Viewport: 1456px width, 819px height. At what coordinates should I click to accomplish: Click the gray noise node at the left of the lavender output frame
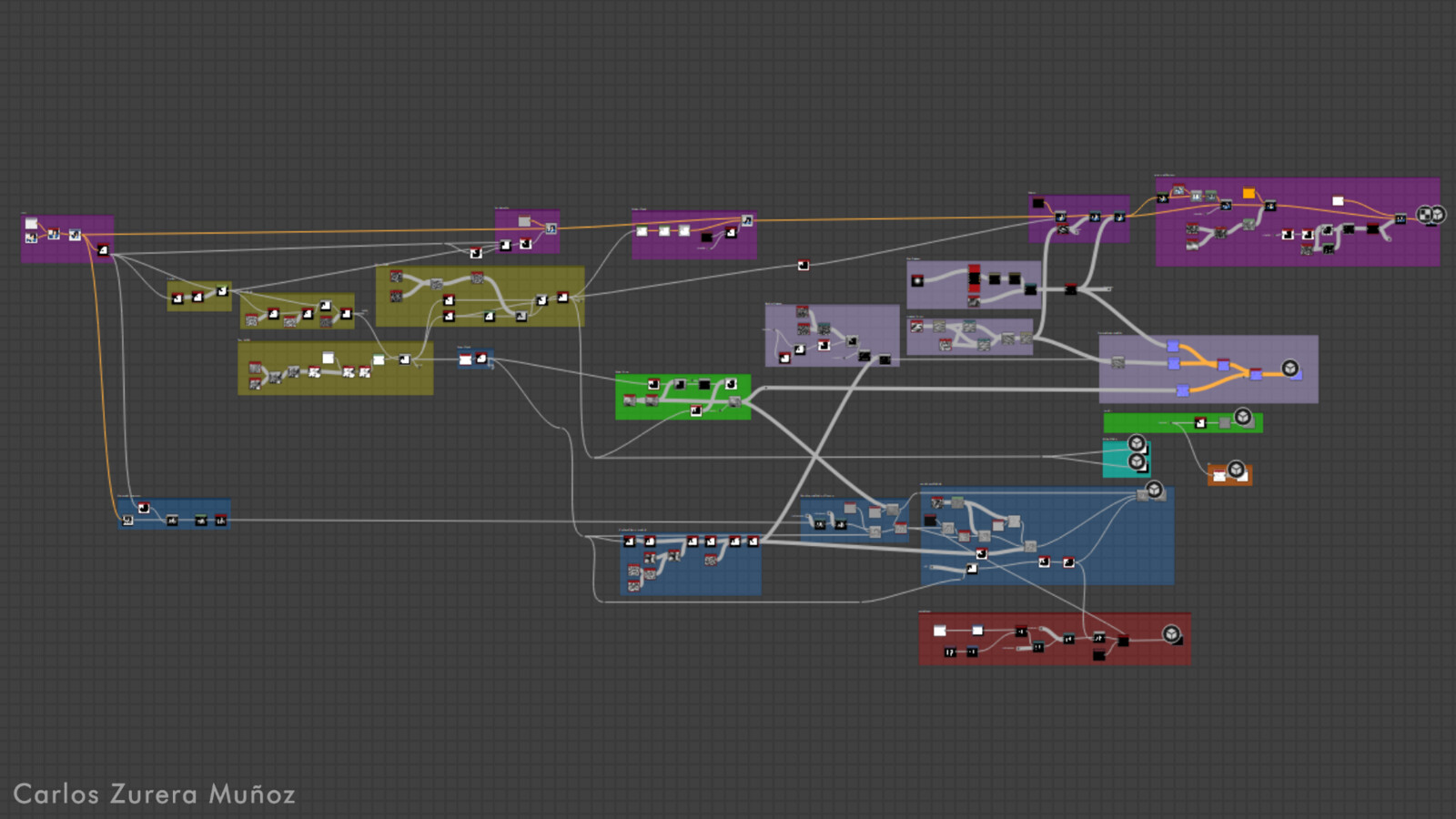pyautogui.click(x=1118, y=362)
